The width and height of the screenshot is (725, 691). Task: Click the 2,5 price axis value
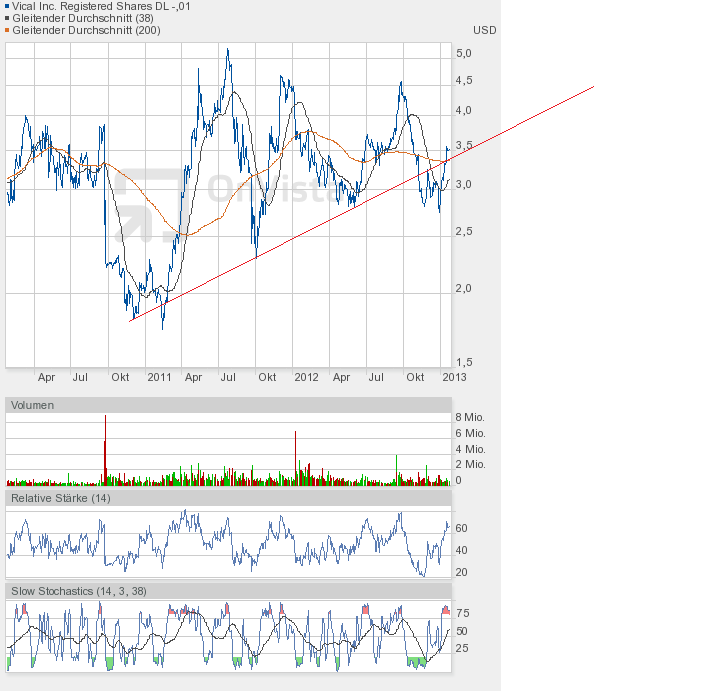pos(464,231)
